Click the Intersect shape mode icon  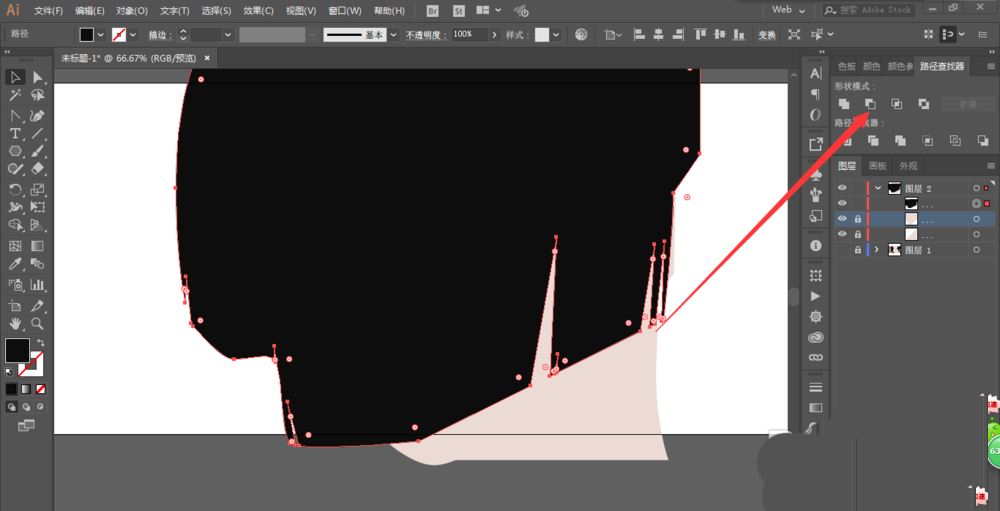897,104
